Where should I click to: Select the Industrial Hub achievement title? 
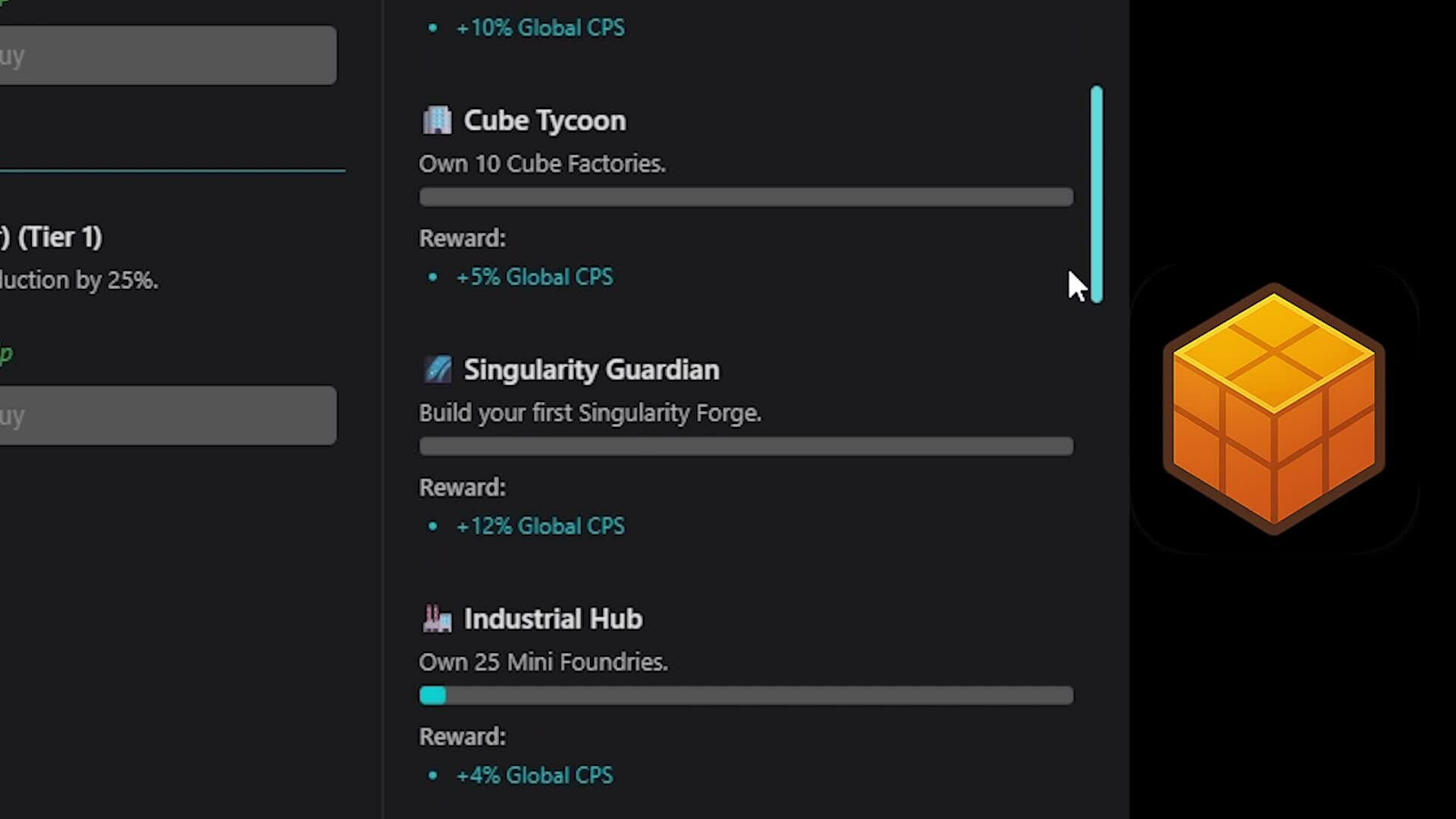point(553,619)
